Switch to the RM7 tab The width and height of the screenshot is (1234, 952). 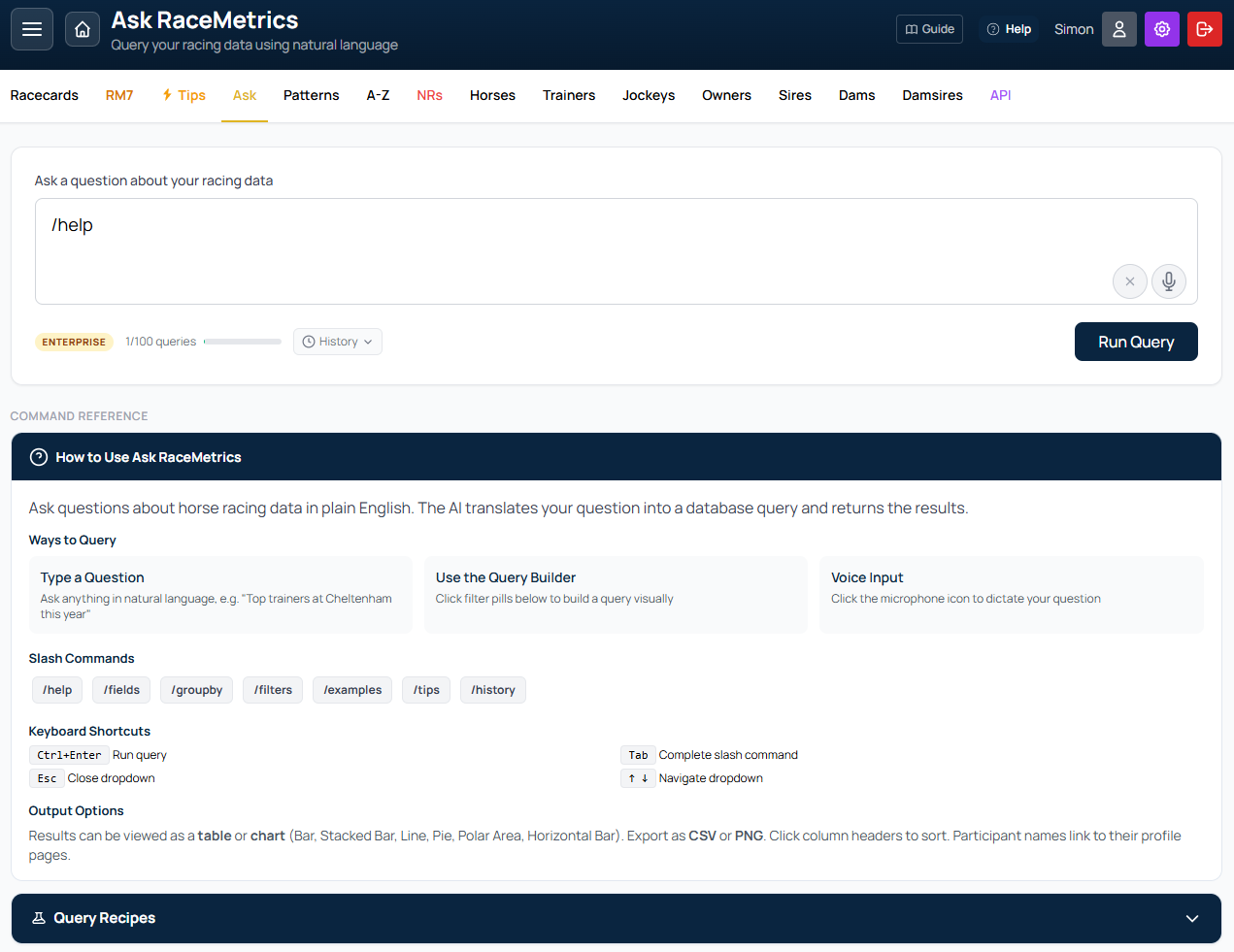119,95
